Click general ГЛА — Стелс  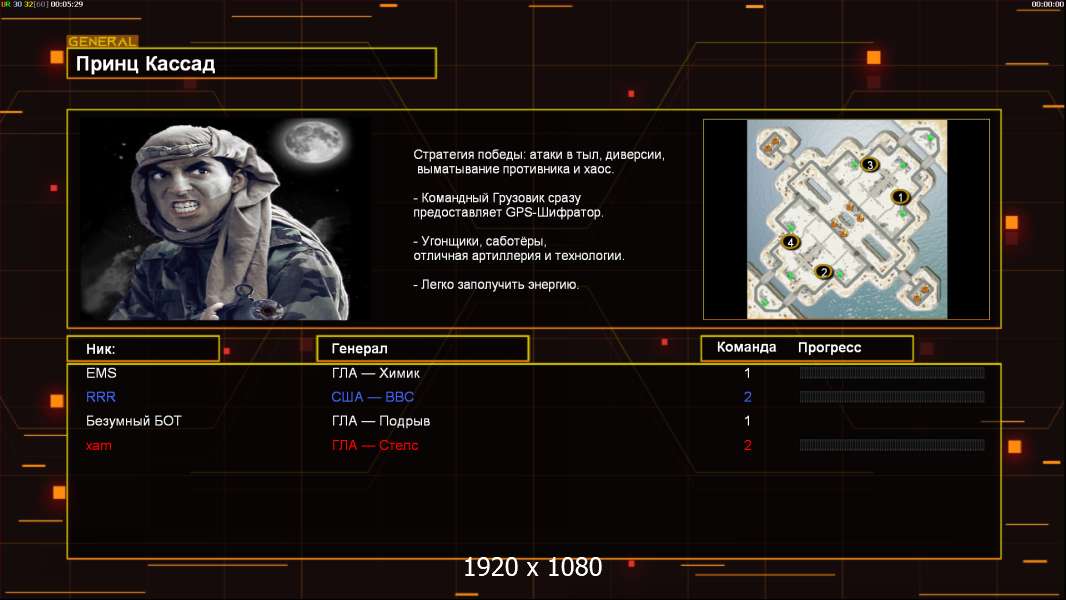pyautogui.click(x=375, y=446)
